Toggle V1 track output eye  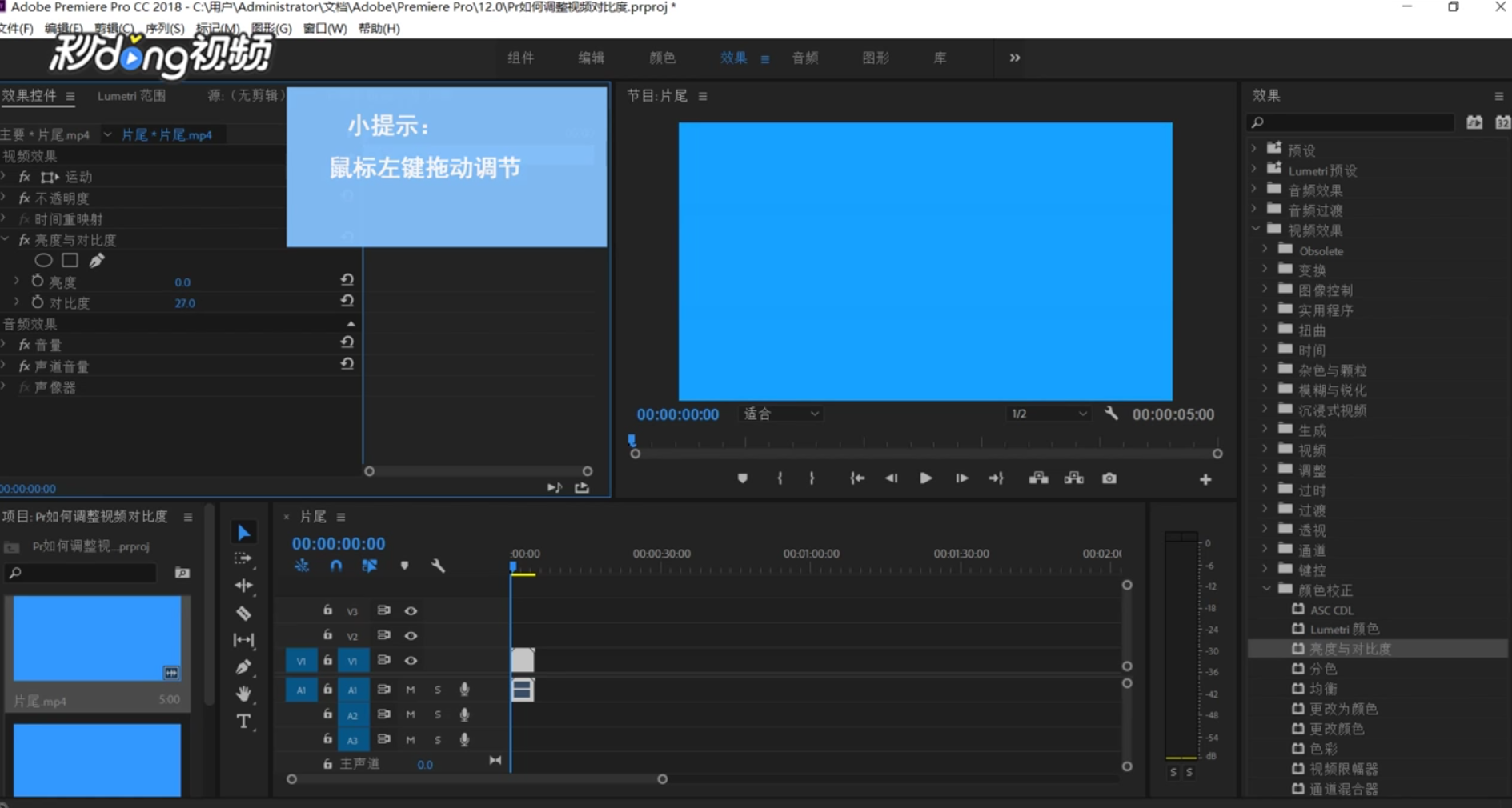[411, 661]
